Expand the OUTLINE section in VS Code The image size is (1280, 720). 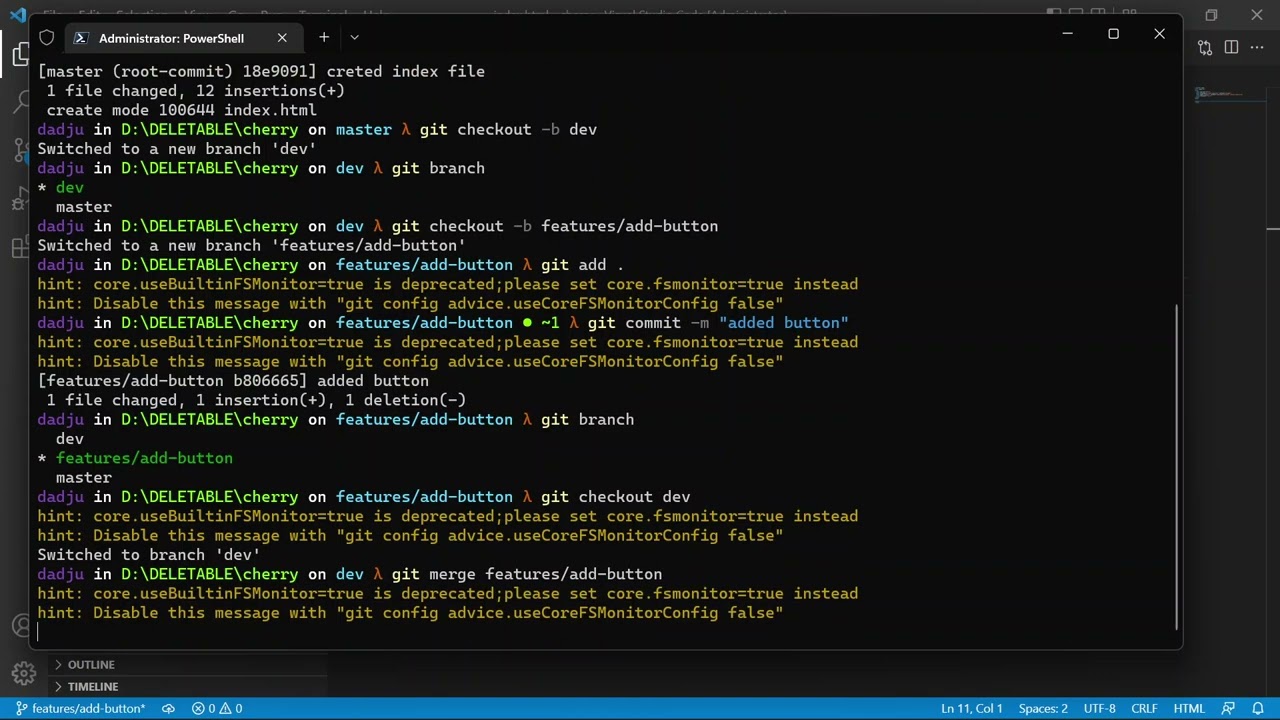click(91, 664)
